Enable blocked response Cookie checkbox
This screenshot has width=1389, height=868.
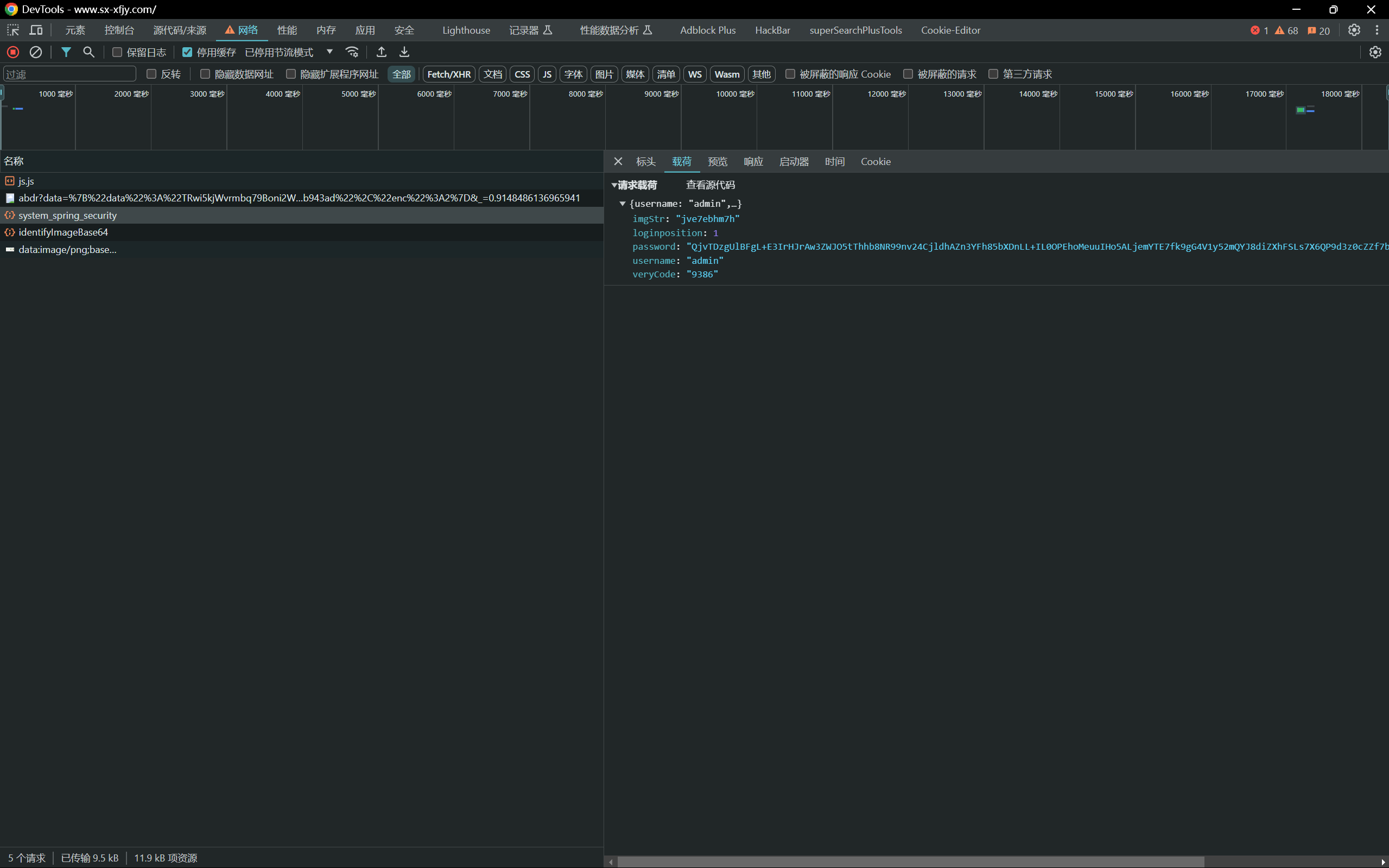790,74
